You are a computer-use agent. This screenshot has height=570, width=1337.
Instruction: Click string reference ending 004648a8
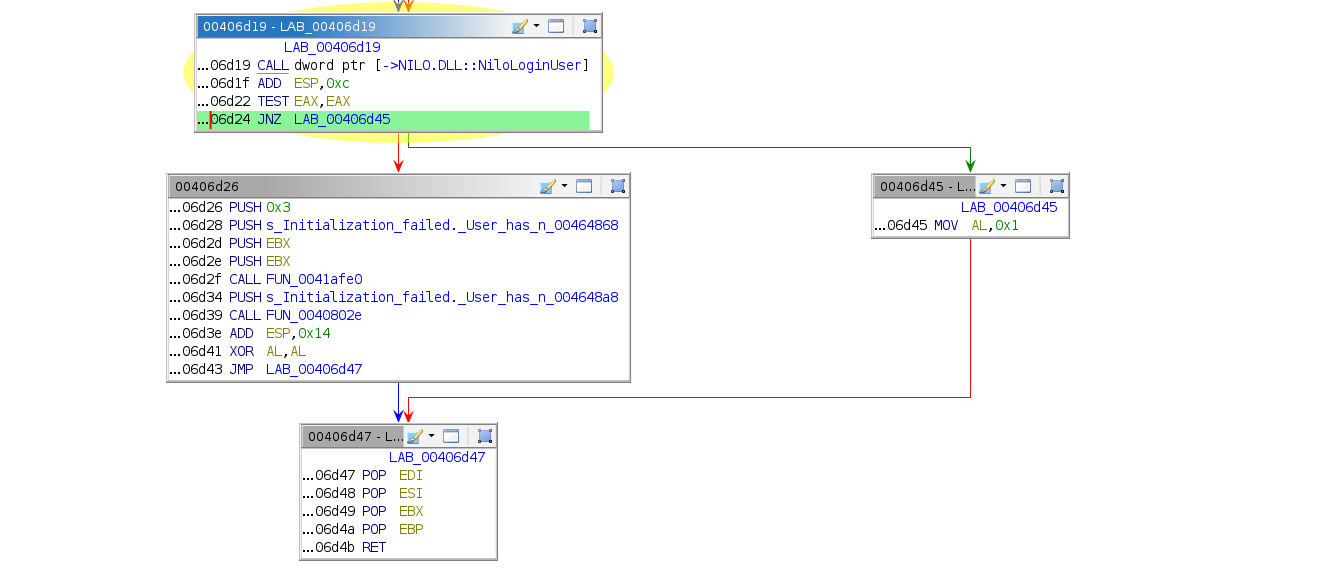(x=442, y=298)
